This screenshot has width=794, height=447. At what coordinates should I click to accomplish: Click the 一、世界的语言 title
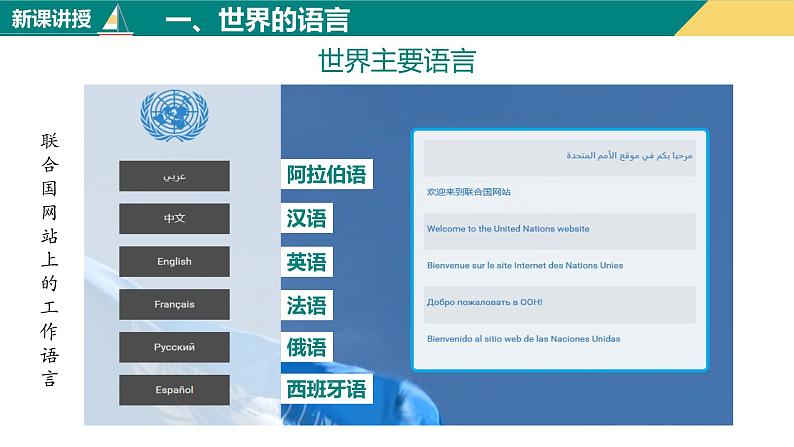click(257, 20)
